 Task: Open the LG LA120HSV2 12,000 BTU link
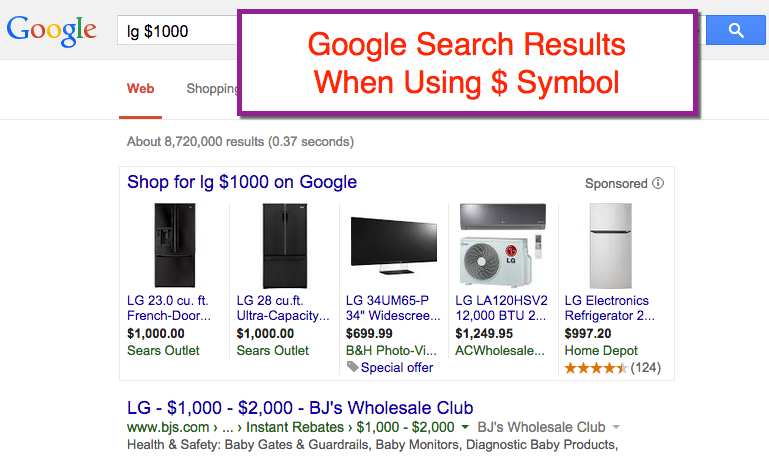point(502,308)
